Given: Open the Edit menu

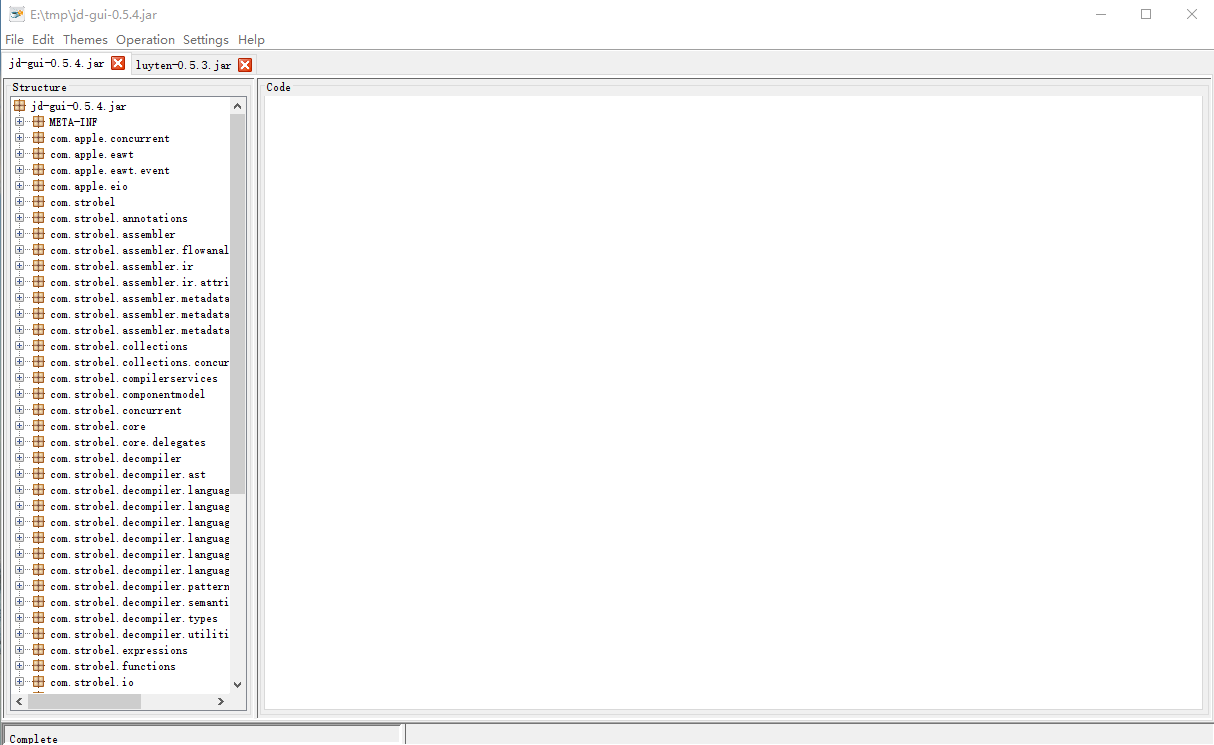Looking at the screenshot, I should point(43,40).
